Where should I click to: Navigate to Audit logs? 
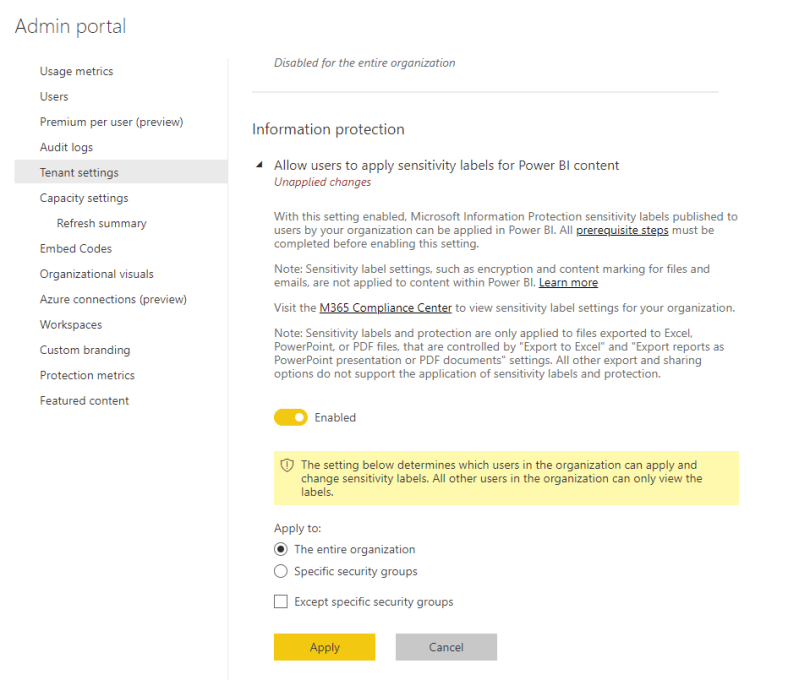point(64,147)
